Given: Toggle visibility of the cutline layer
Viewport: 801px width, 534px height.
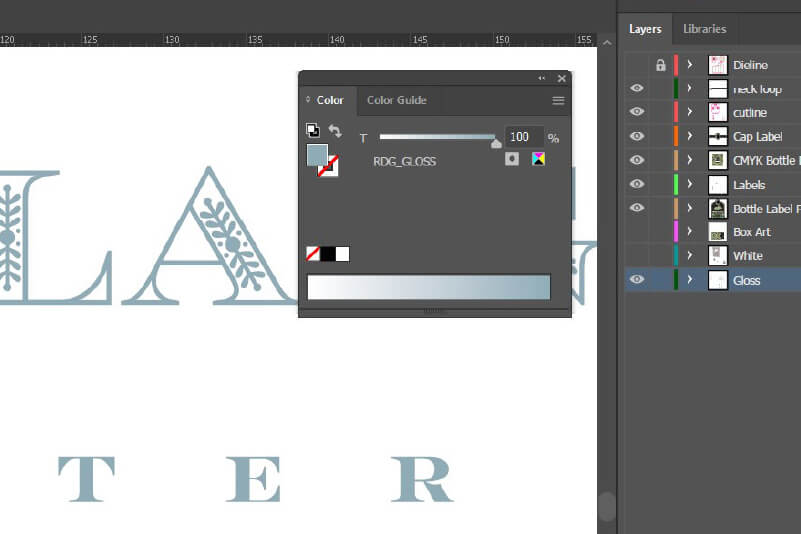Looking at the screenshot, I should 636,112.
